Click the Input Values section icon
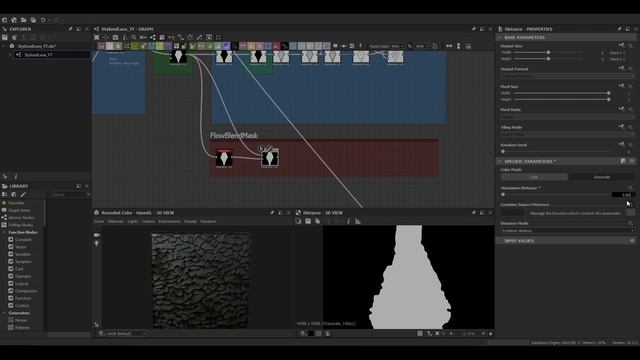Screen dimensions: 640x360 pyautogui.click(x=632, y=241)
